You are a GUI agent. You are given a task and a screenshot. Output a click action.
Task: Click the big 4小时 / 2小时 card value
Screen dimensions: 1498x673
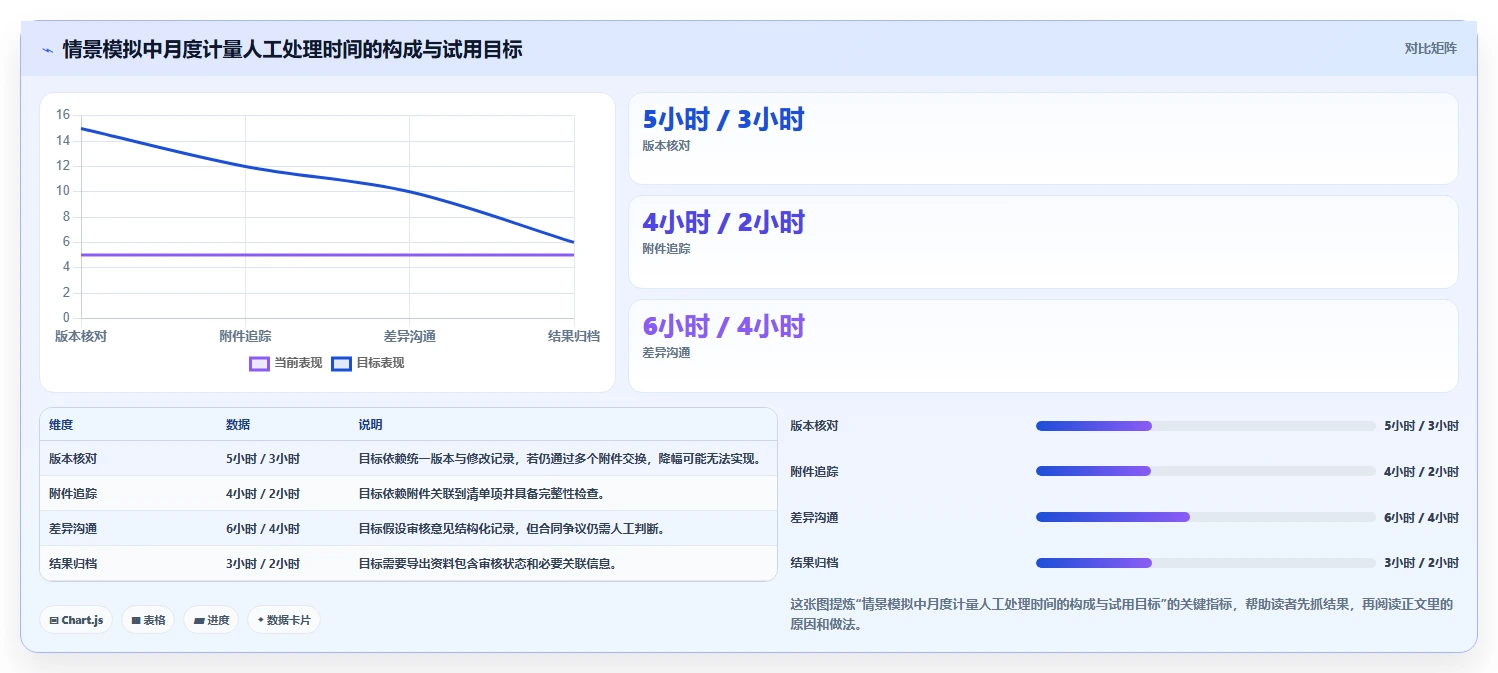point(723,223)
